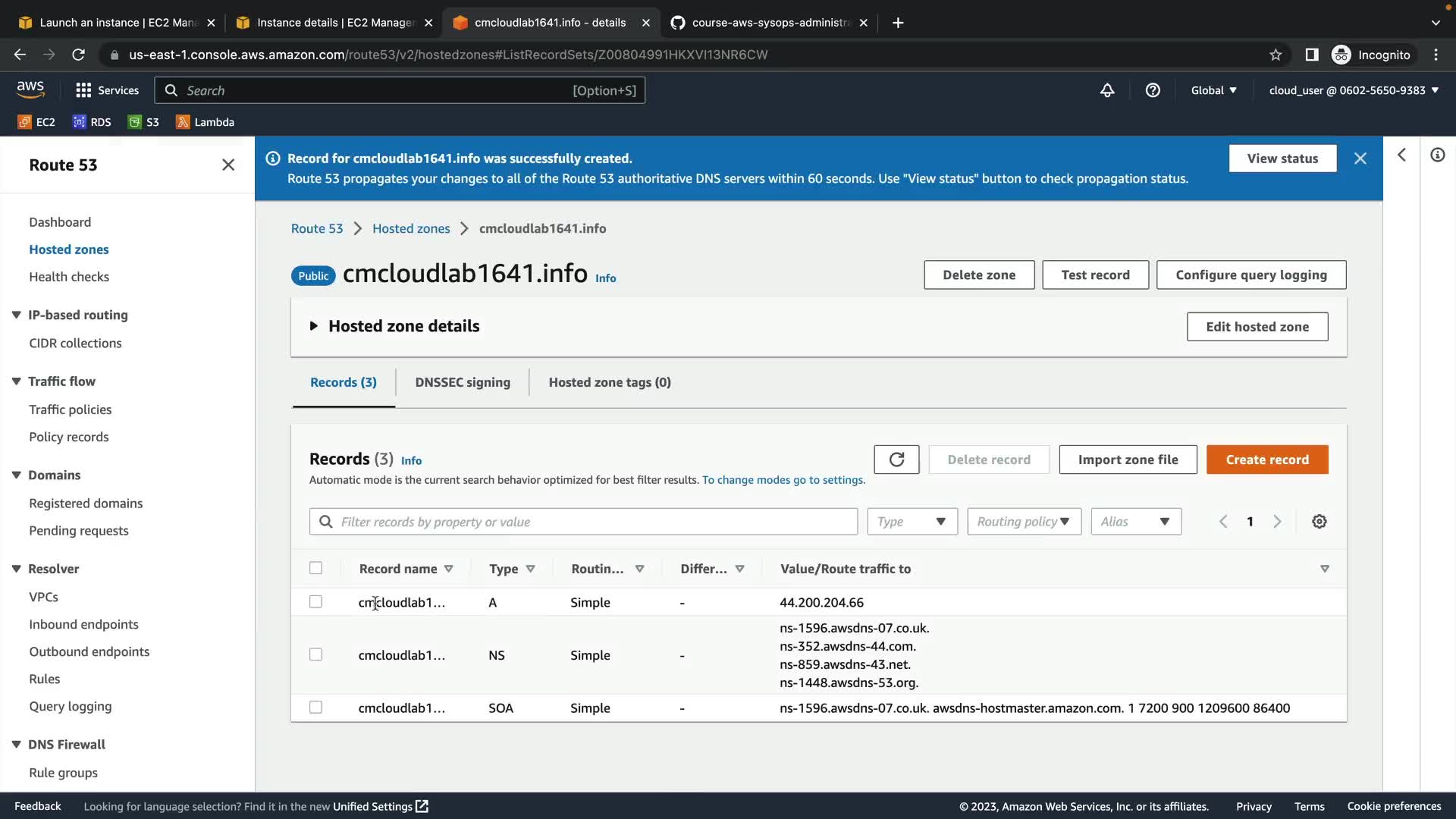Click the Create record button

tap(1267, 460)
